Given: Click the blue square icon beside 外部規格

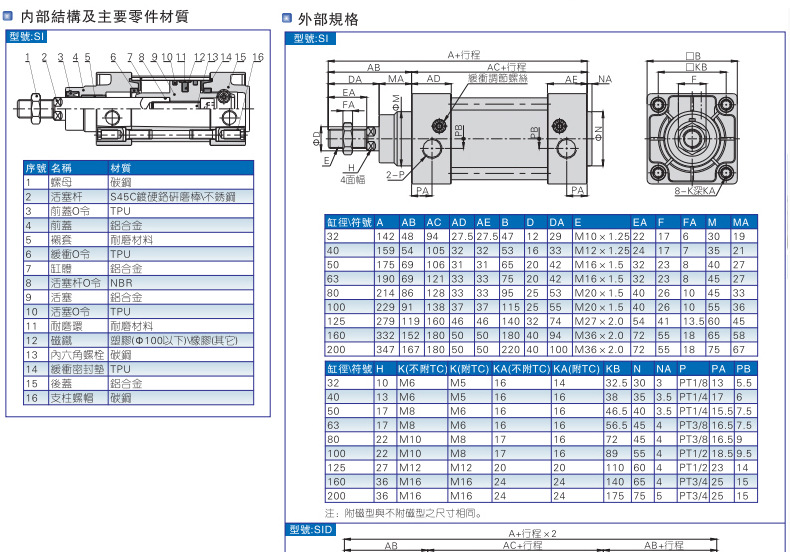Looking at the screenshot, I should coord(287,18).
